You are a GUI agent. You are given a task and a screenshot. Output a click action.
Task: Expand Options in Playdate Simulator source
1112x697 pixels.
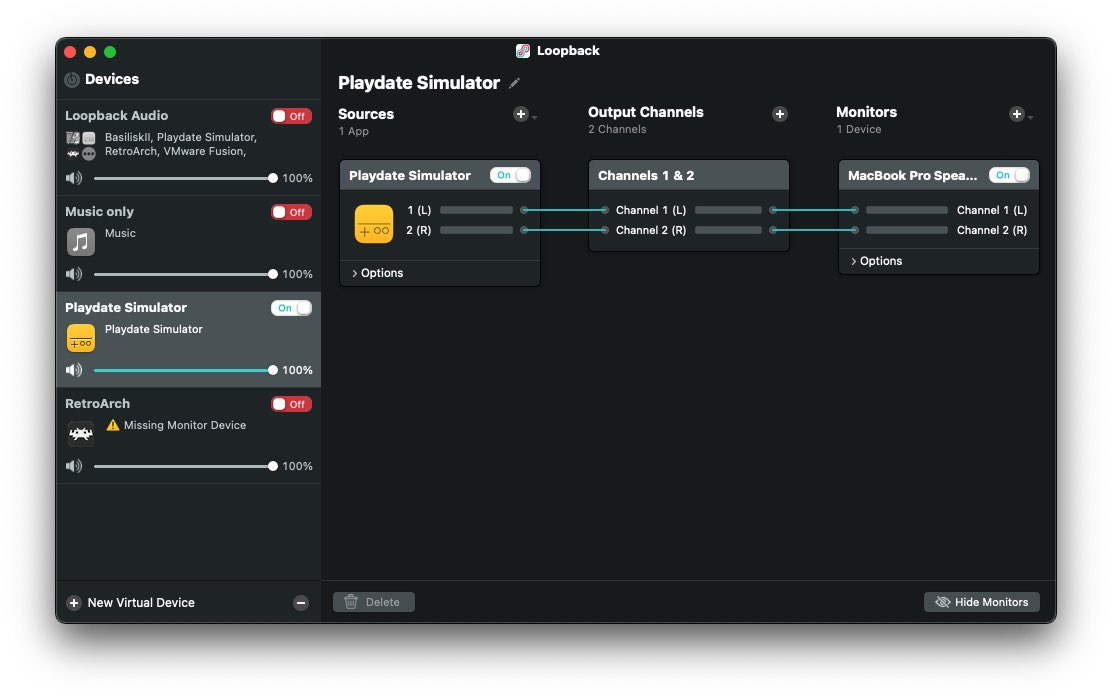377,273
